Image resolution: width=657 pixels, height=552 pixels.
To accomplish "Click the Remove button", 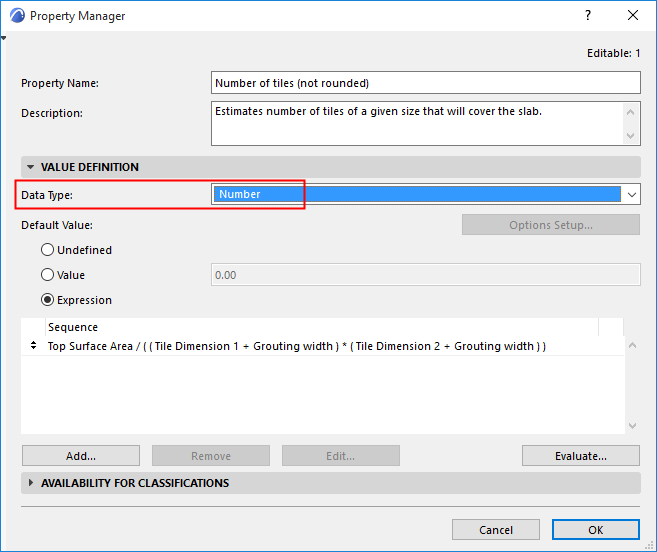I will 211,456.
